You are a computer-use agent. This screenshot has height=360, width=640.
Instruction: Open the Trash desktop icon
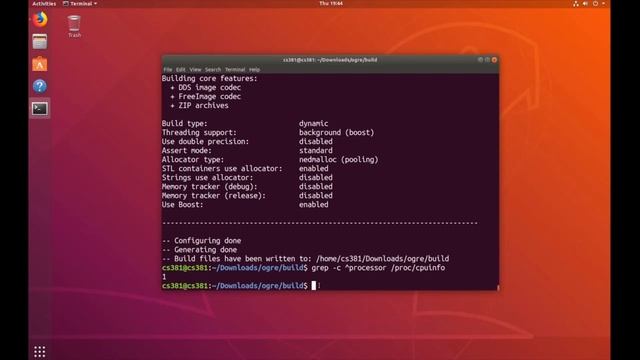pyautogui.click(x=74, y=27)
